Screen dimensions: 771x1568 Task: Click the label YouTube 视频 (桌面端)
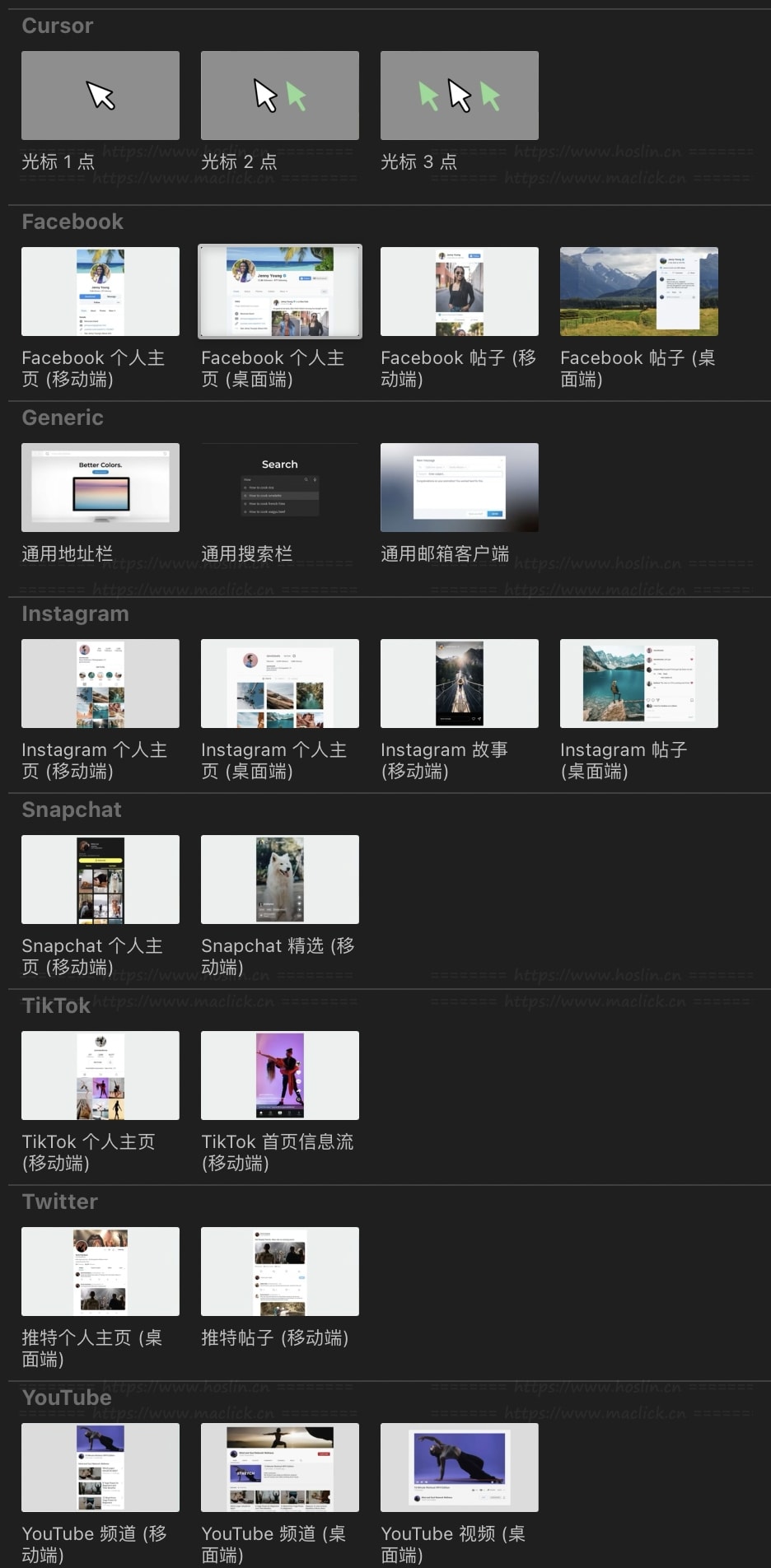(x=453, y=1544)
